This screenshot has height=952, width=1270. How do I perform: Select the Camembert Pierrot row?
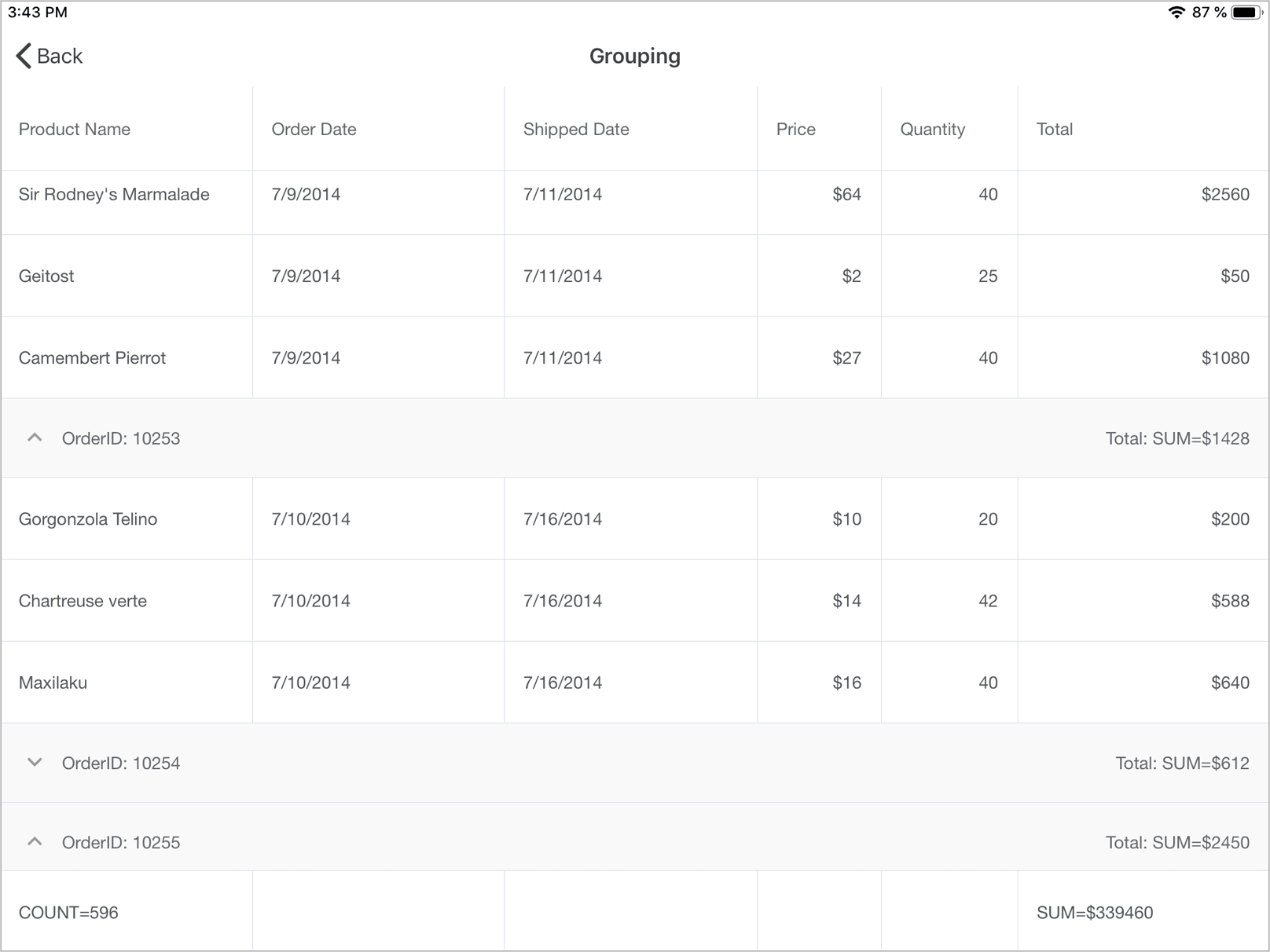92,358
